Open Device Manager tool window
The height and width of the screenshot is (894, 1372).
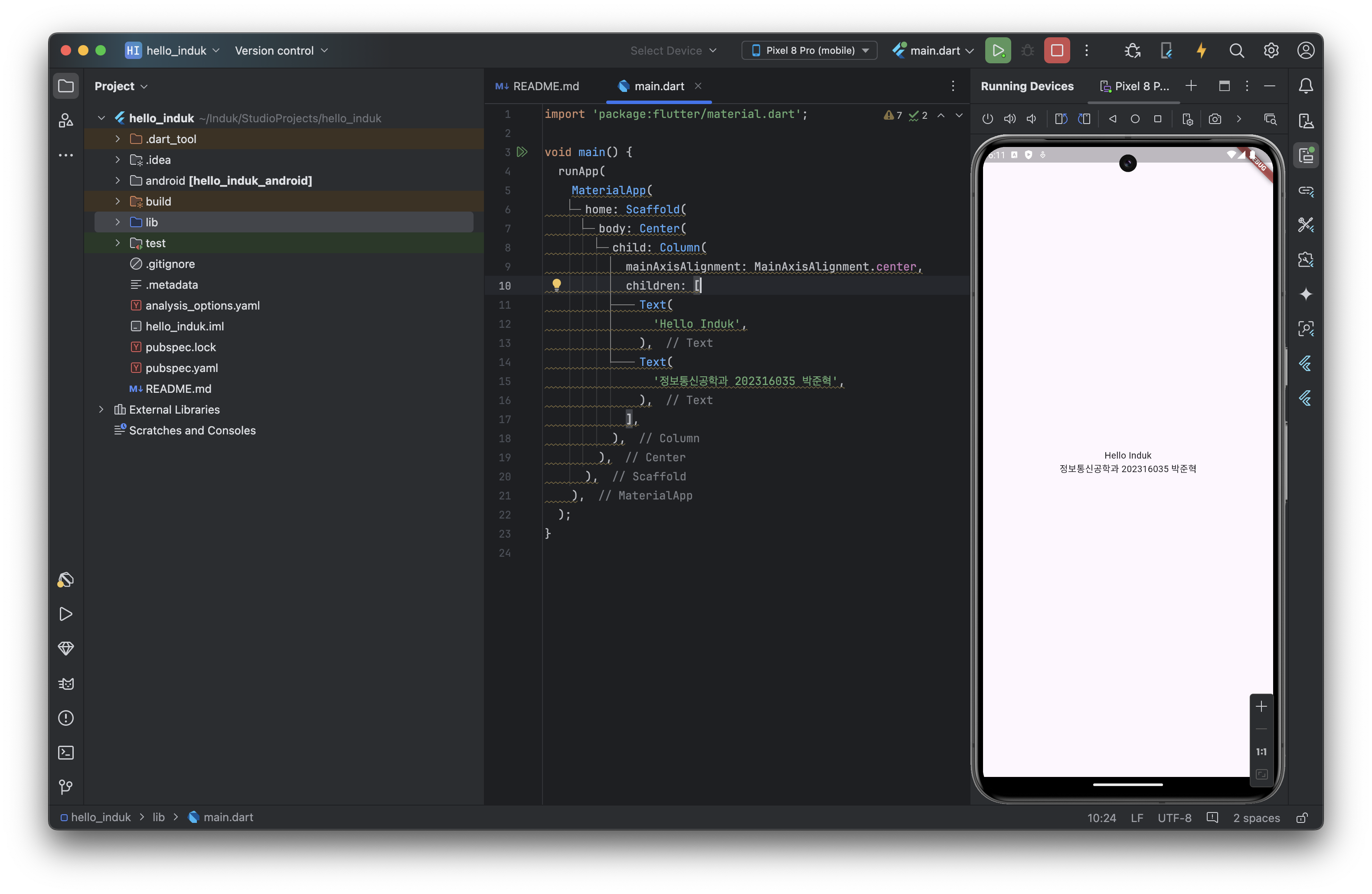[1306, 121]
